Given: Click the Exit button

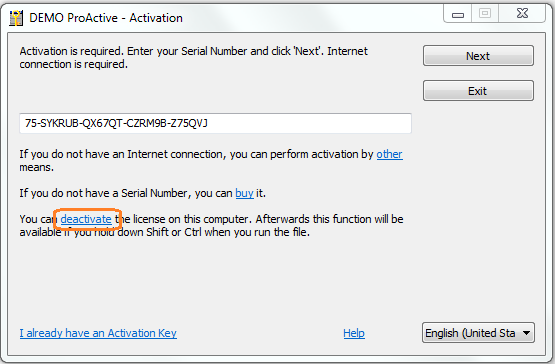Looking at the screenshot, I should point(478,91).
